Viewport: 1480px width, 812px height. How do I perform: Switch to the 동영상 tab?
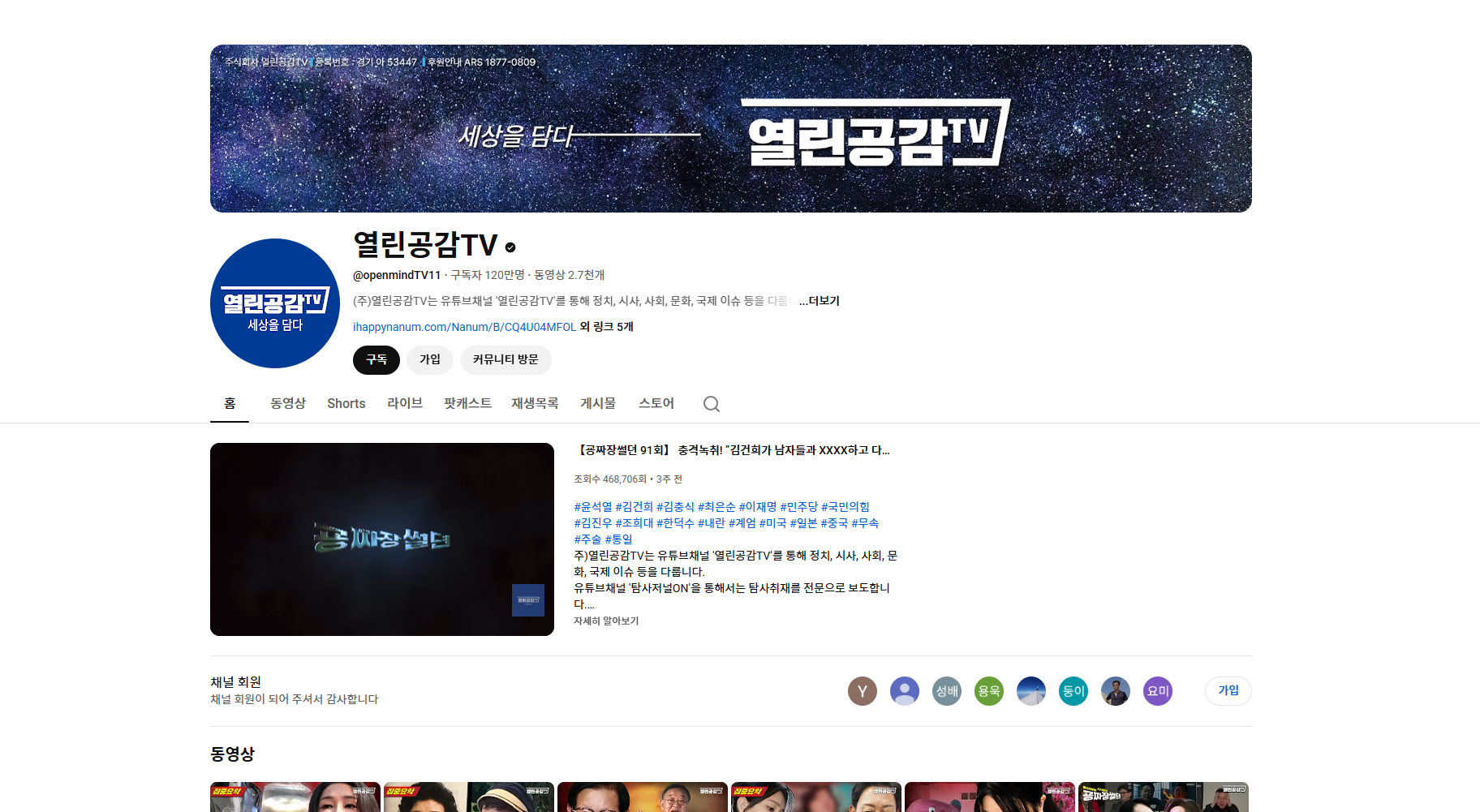coord(288,403)
